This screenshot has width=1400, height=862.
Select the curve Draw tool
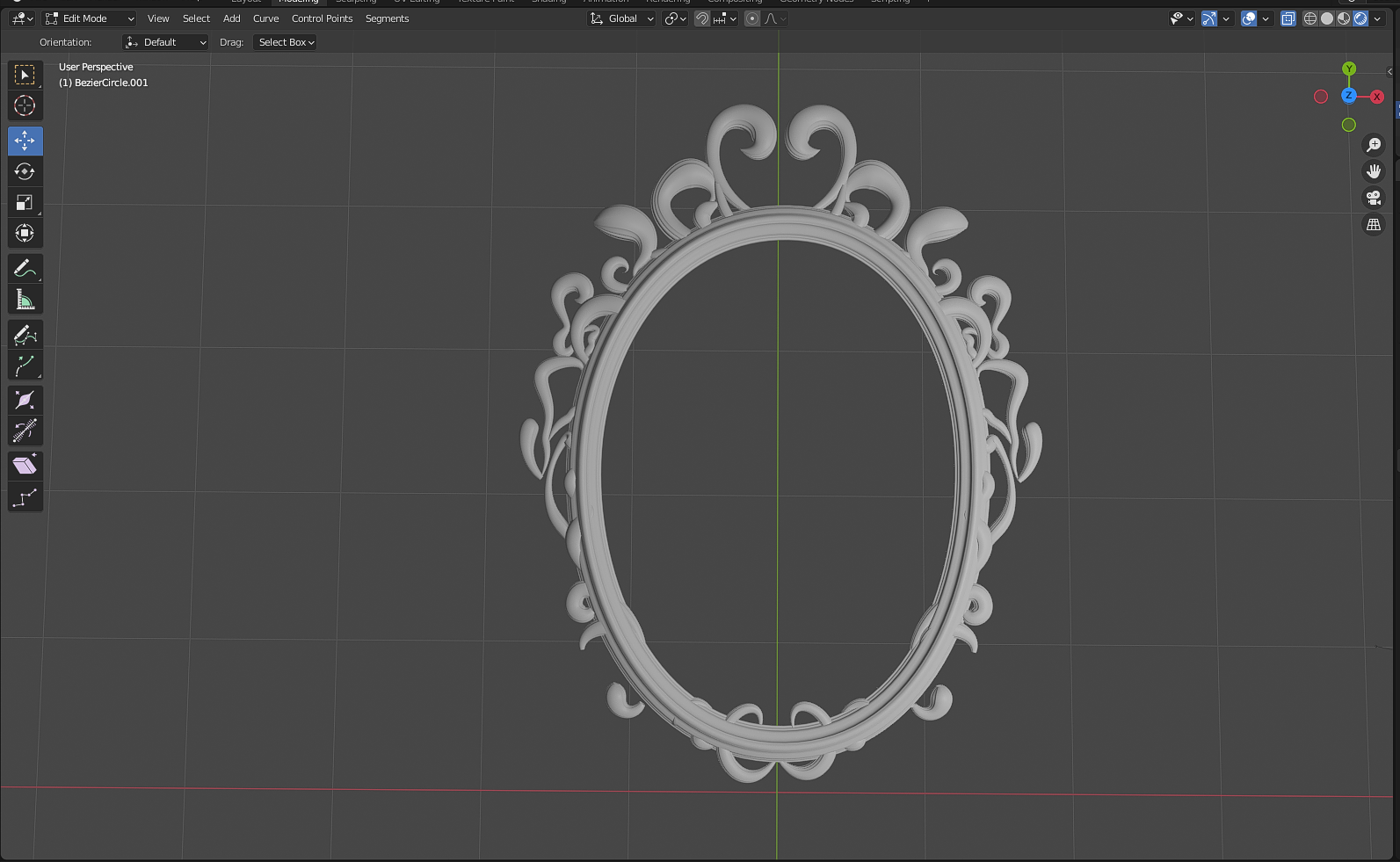coord(25,335)
